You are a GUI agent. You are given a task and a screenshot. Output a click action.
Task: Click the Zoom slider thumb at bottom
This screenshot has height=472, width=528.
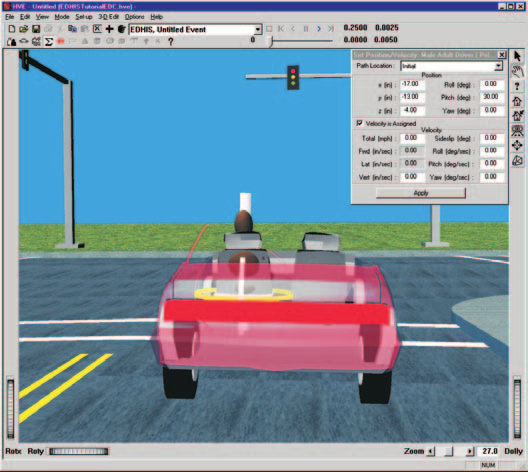point(449,451)
